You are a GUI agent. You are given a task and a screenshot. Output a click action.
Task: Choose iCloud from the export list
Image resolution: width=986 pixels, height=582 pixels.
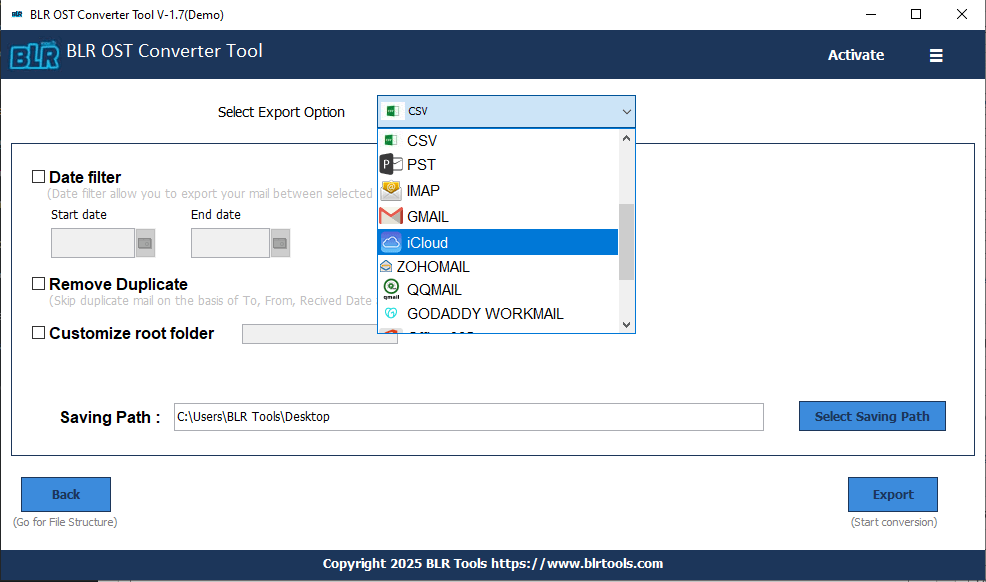click(x=498, y=243)
